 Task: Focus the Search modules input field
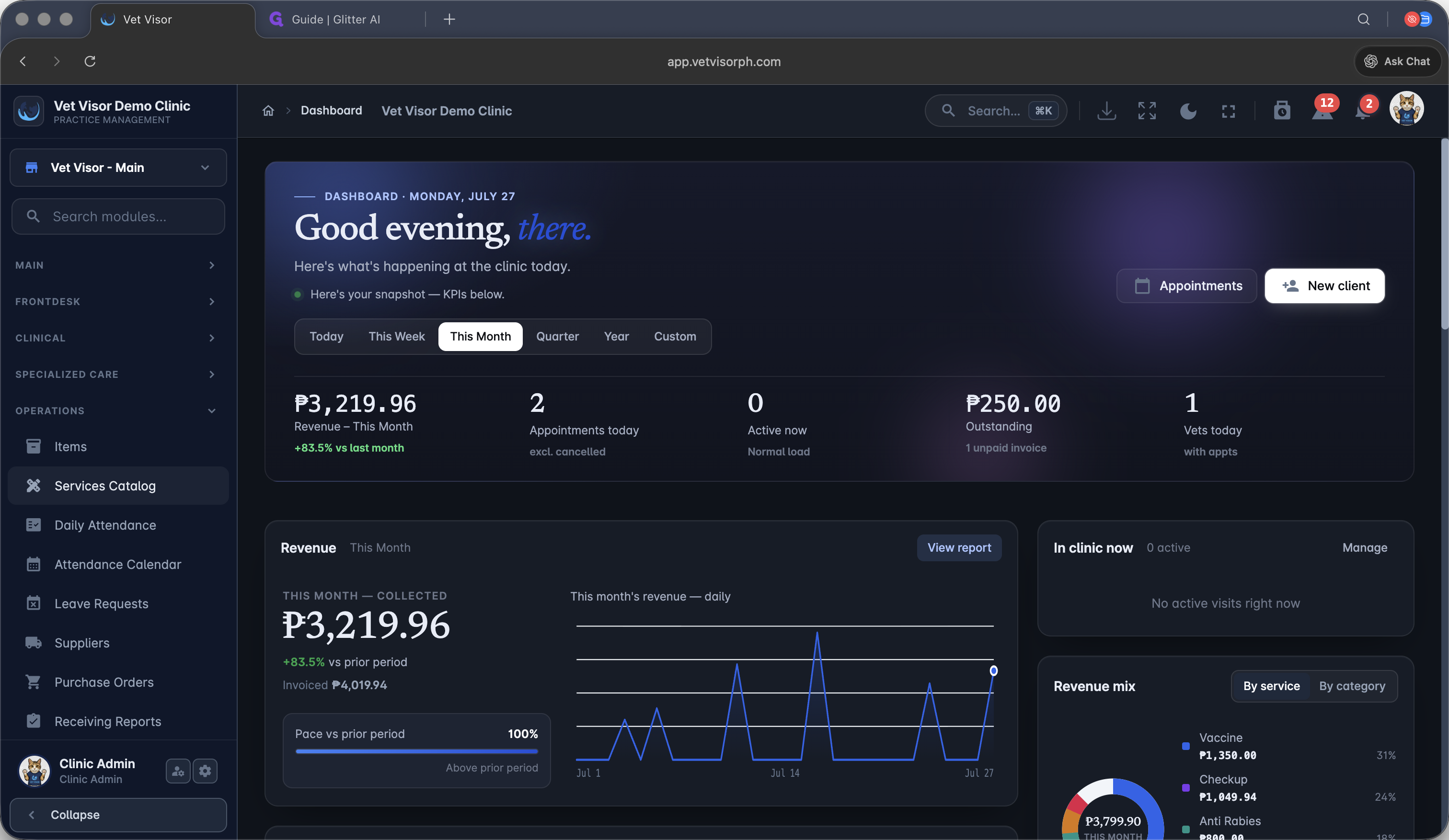point(118,216)
